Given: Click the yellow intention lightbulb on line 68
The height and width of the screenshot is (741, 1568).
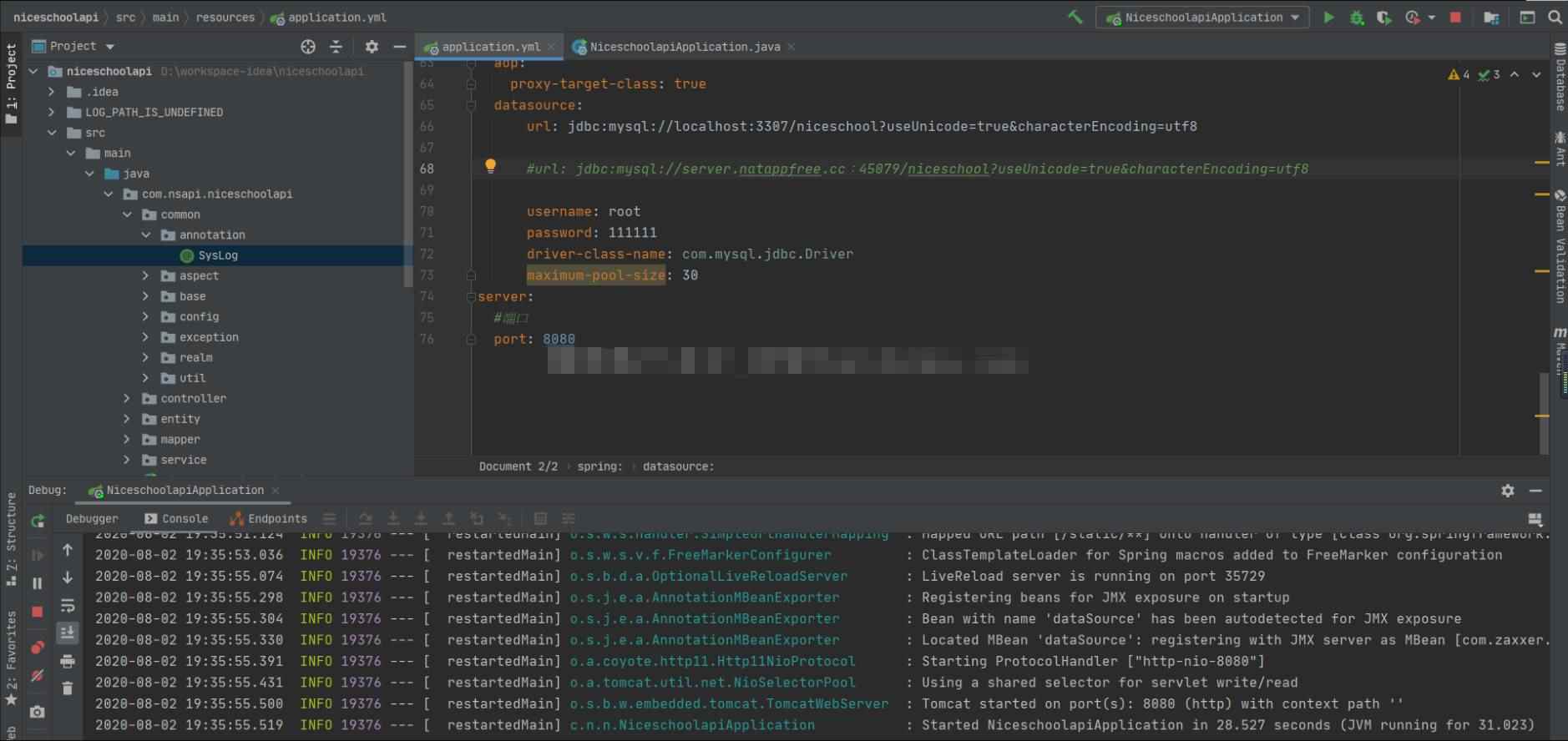Looking at the screenshot, I should pos(490,166).
